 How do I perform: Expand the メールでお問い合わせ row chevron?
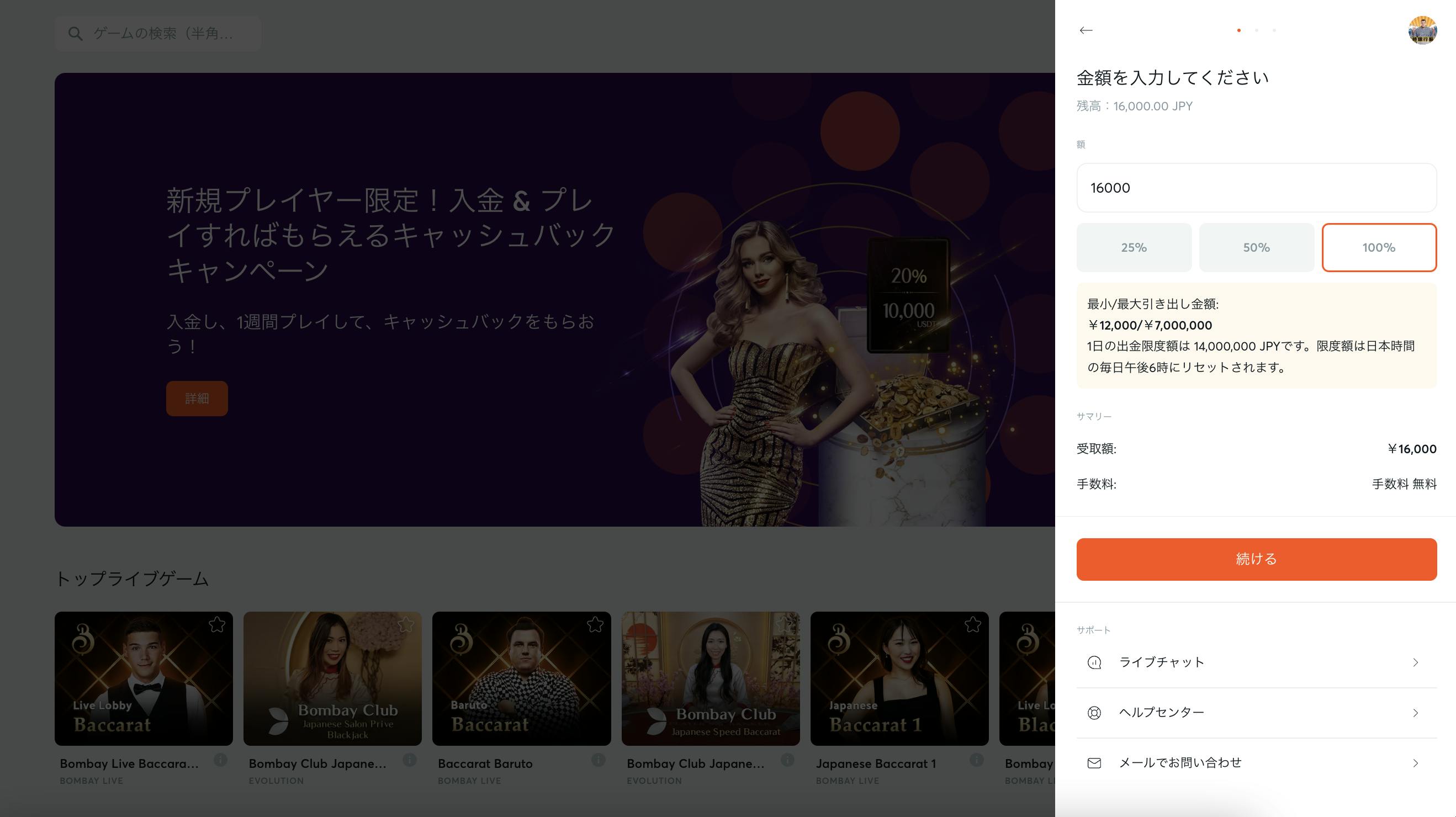[1415, 763]
